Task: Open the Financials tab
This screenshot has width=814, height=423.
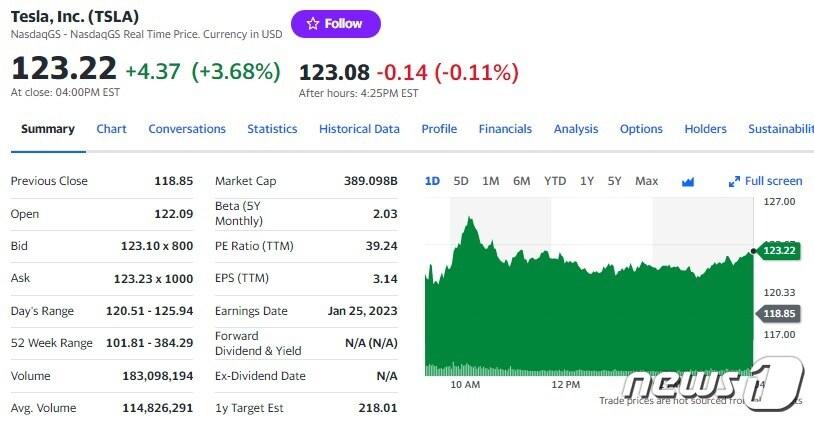Action: [x=505, y=129]
